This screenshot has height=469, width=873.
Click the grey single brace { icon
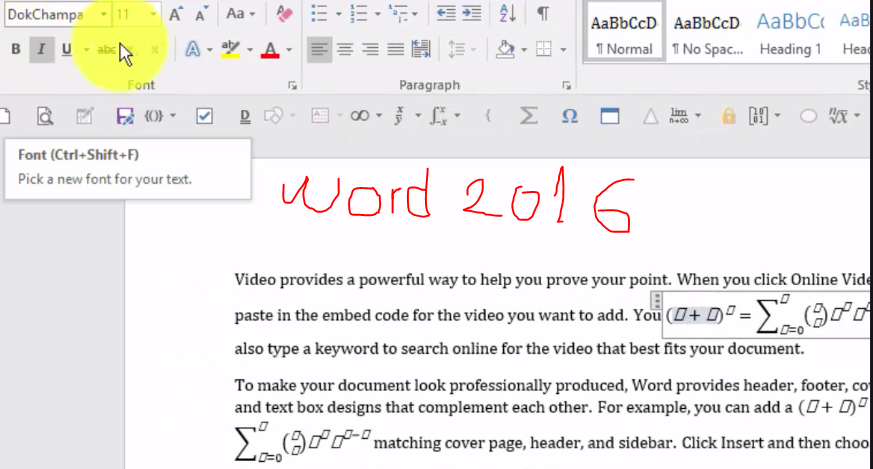(x=488, y=116)
